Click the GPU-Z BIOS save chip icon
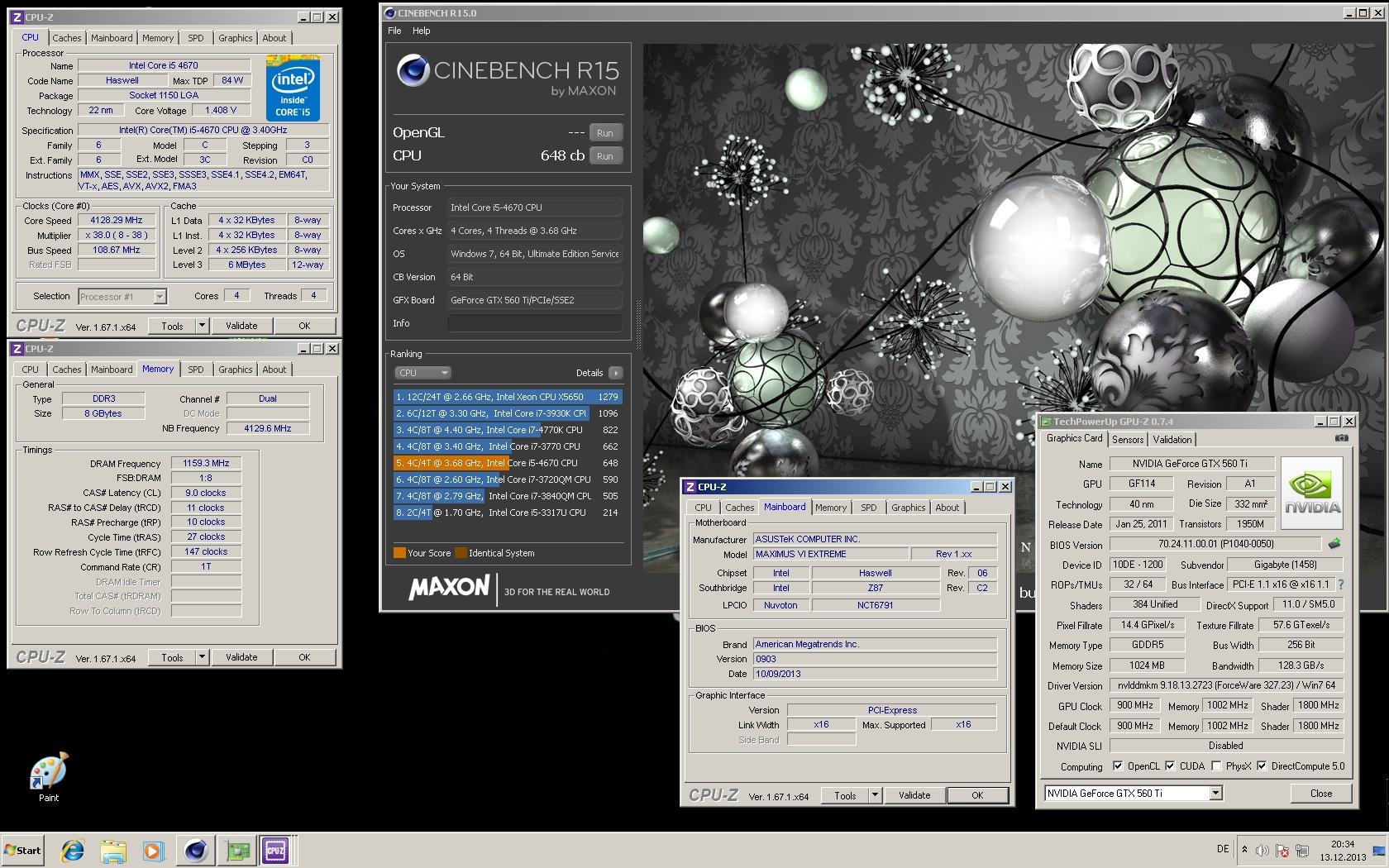The height and width of the screenshot is (868, 1389). tap(1334, 544)
